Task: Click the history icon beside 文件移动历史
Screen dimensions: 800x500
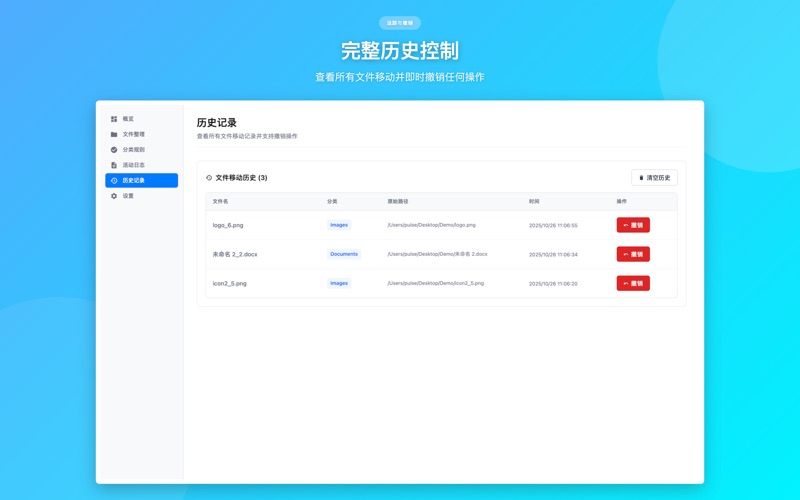Action: (209, 178)
